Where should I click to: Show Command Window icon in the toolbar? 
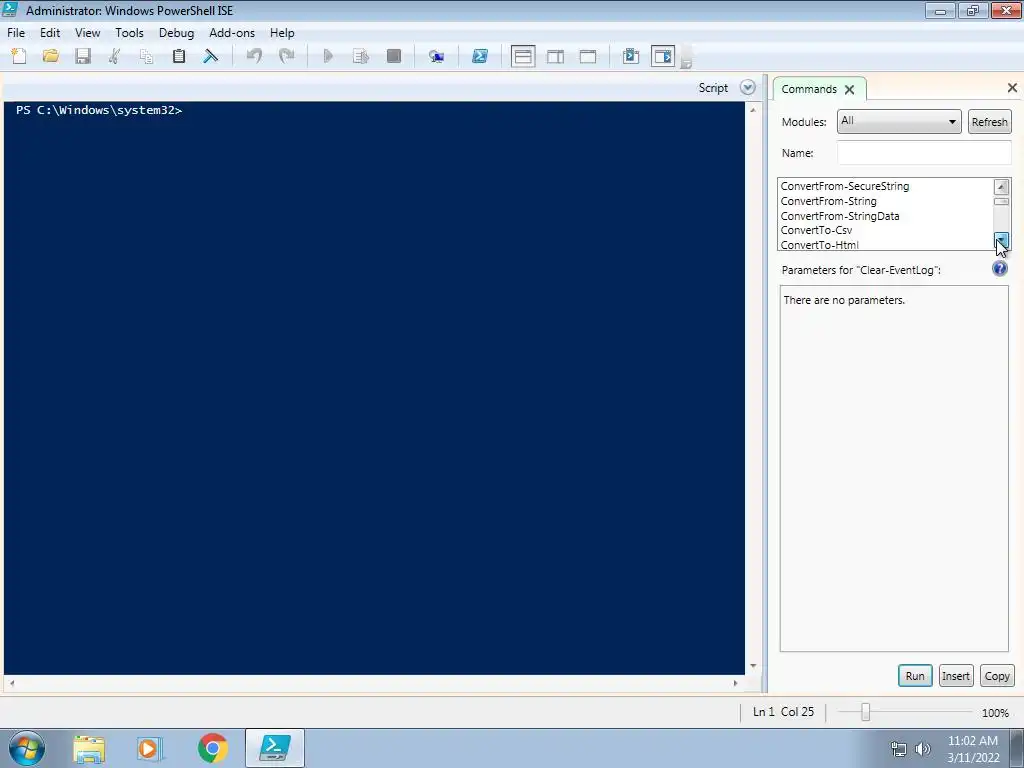pos(631,56)
